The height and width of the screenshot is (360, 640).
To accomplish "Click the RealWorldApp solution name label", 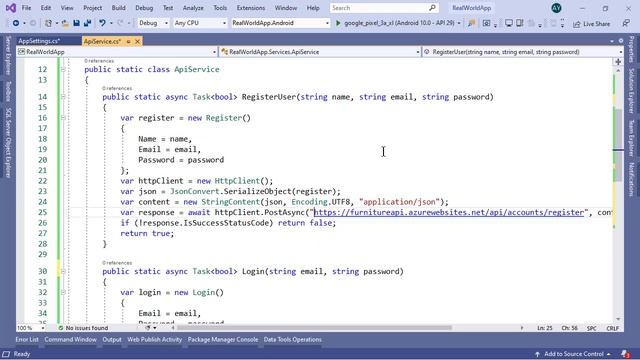I will click(471, 8).
